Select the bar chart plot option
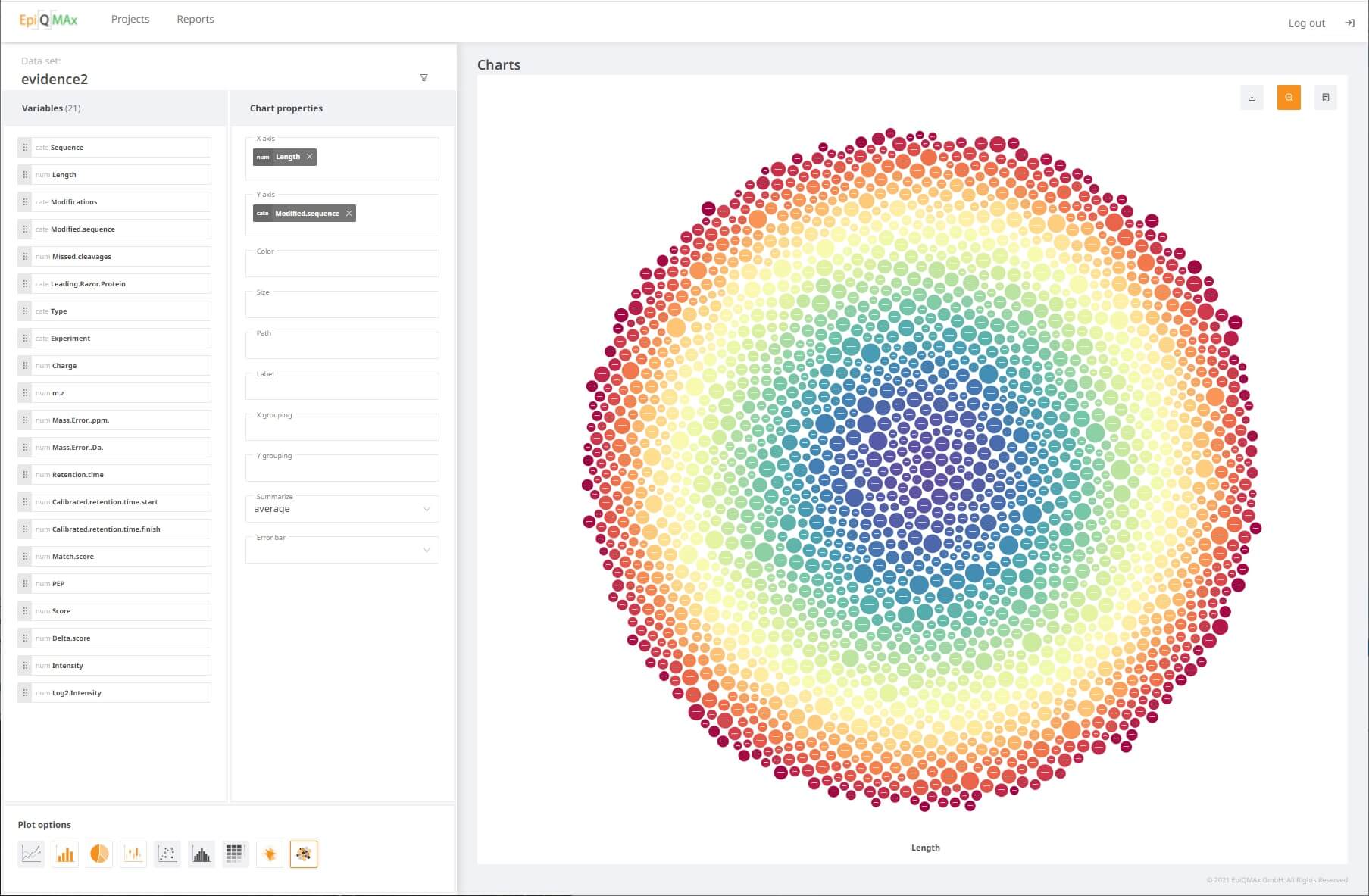1369x896 pixels. pyautogui.click(x=65, y=854)
